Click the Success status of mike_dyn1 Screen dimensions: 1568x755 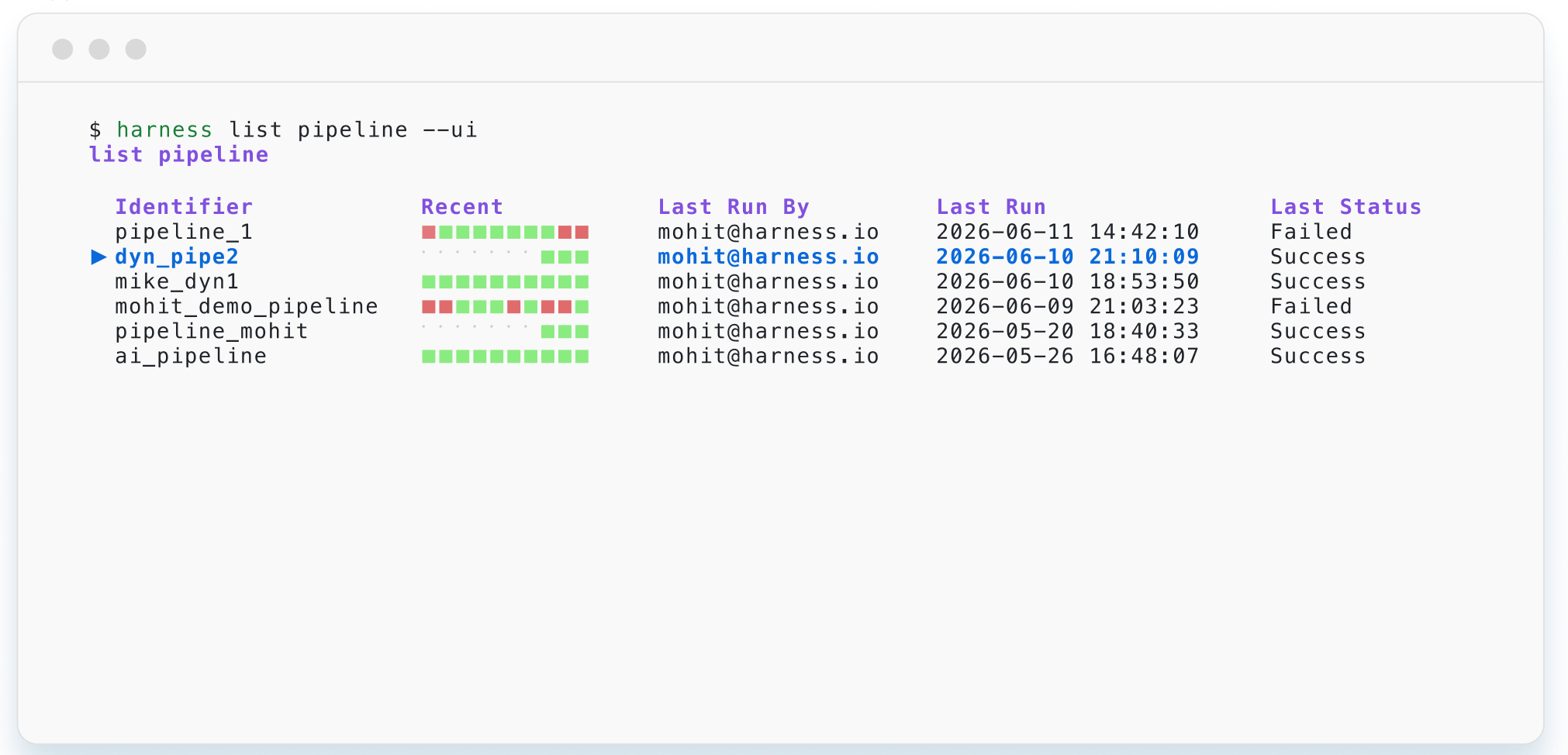[1318, 281]
